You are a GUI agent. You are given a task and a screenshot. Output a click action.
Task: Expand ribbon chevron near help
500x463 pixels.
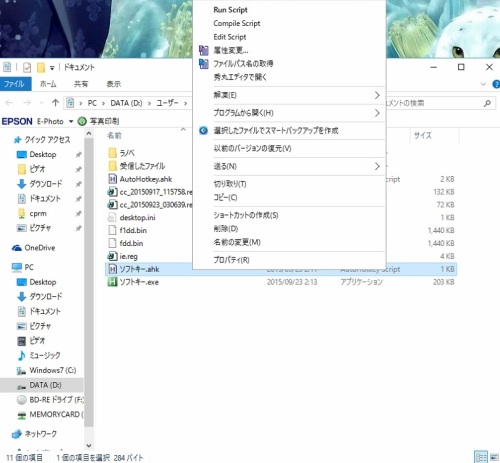pos(483,84)
